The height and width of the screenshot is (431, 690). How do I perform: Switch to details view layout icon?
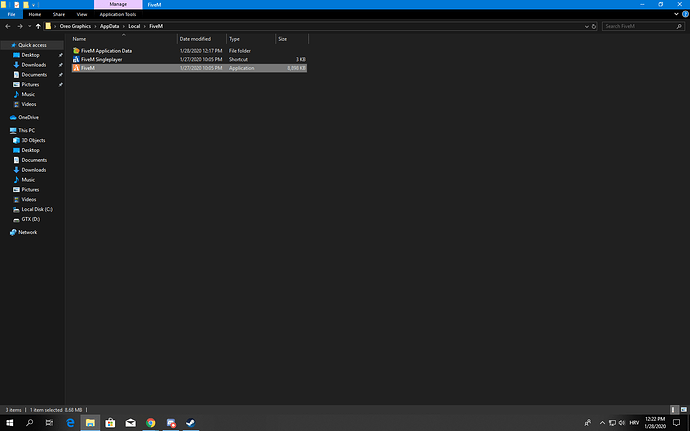[x=674, y=409]
